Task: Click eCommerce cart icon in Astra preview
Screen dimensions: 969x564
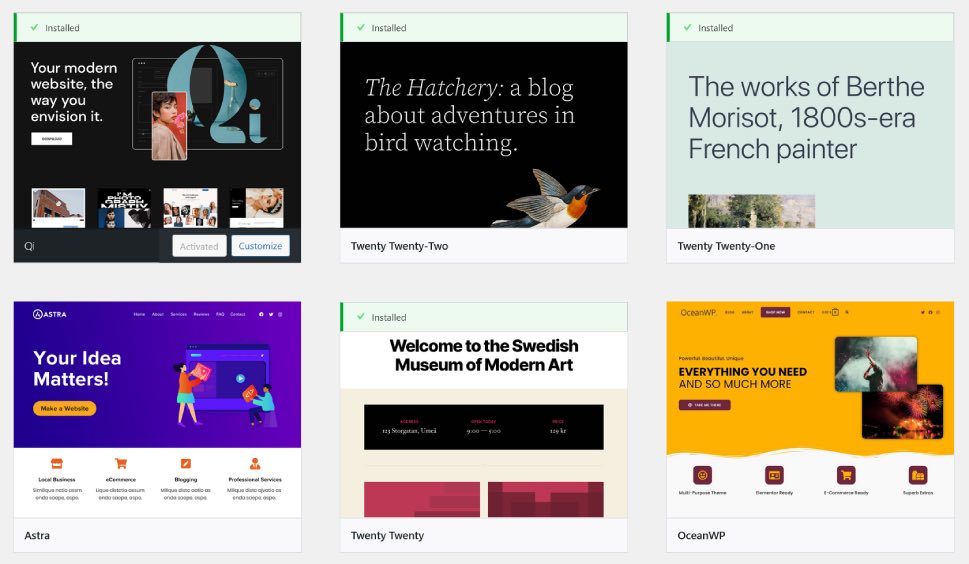Action: point(121,463)
